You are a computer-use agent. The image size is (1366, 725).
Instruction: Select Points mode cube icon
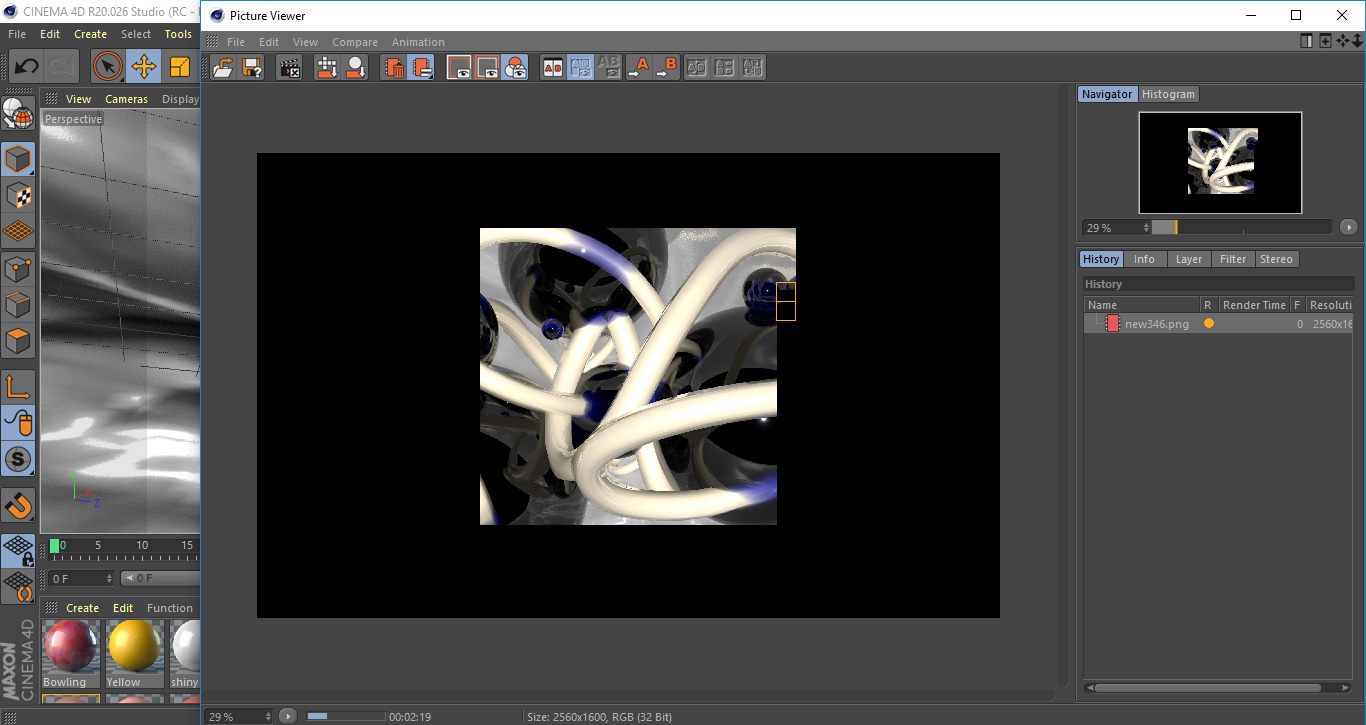pyautogui.click(x=18, y=268)
